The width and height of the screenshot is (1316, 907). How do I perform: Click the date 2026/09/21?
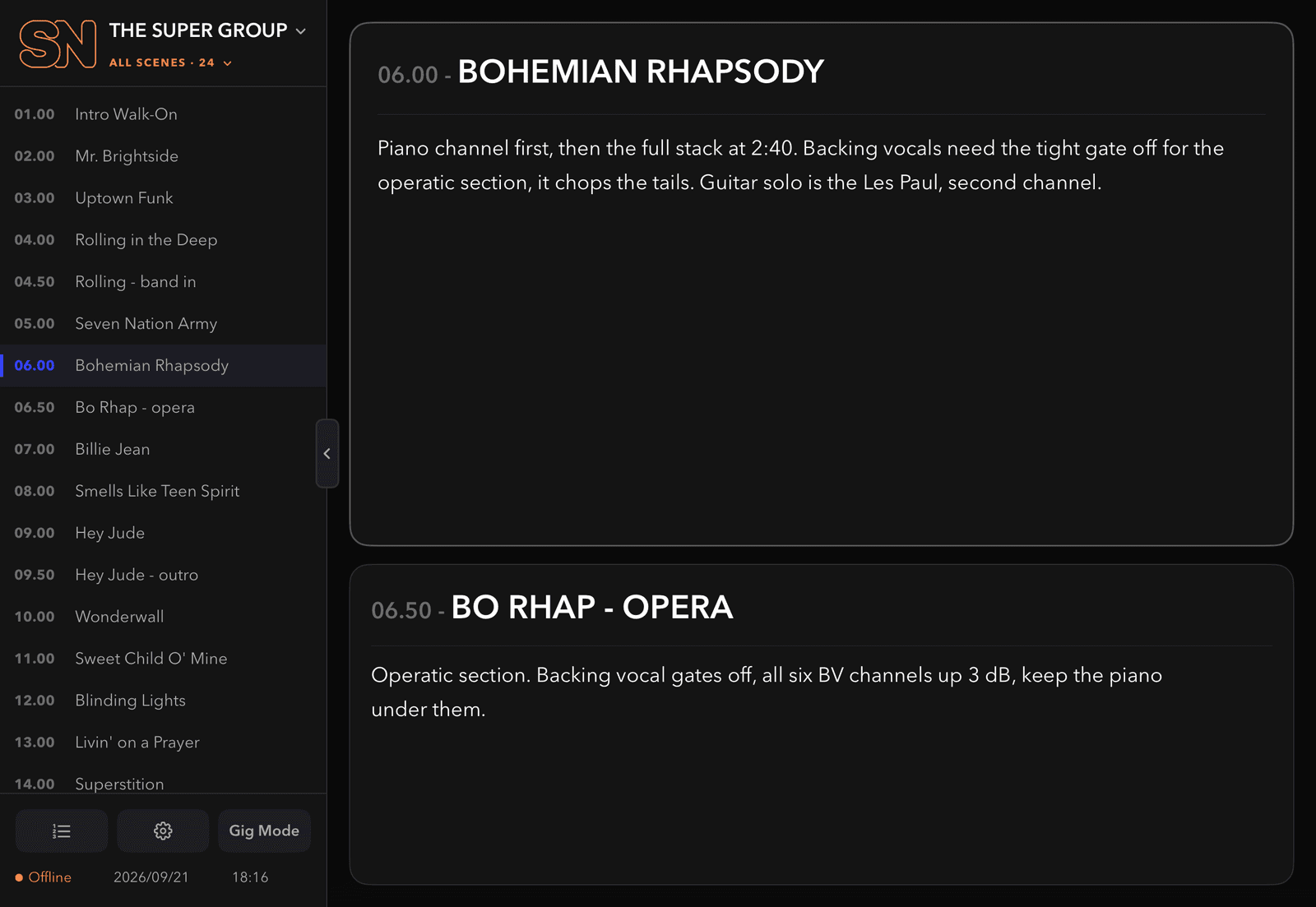151,877
